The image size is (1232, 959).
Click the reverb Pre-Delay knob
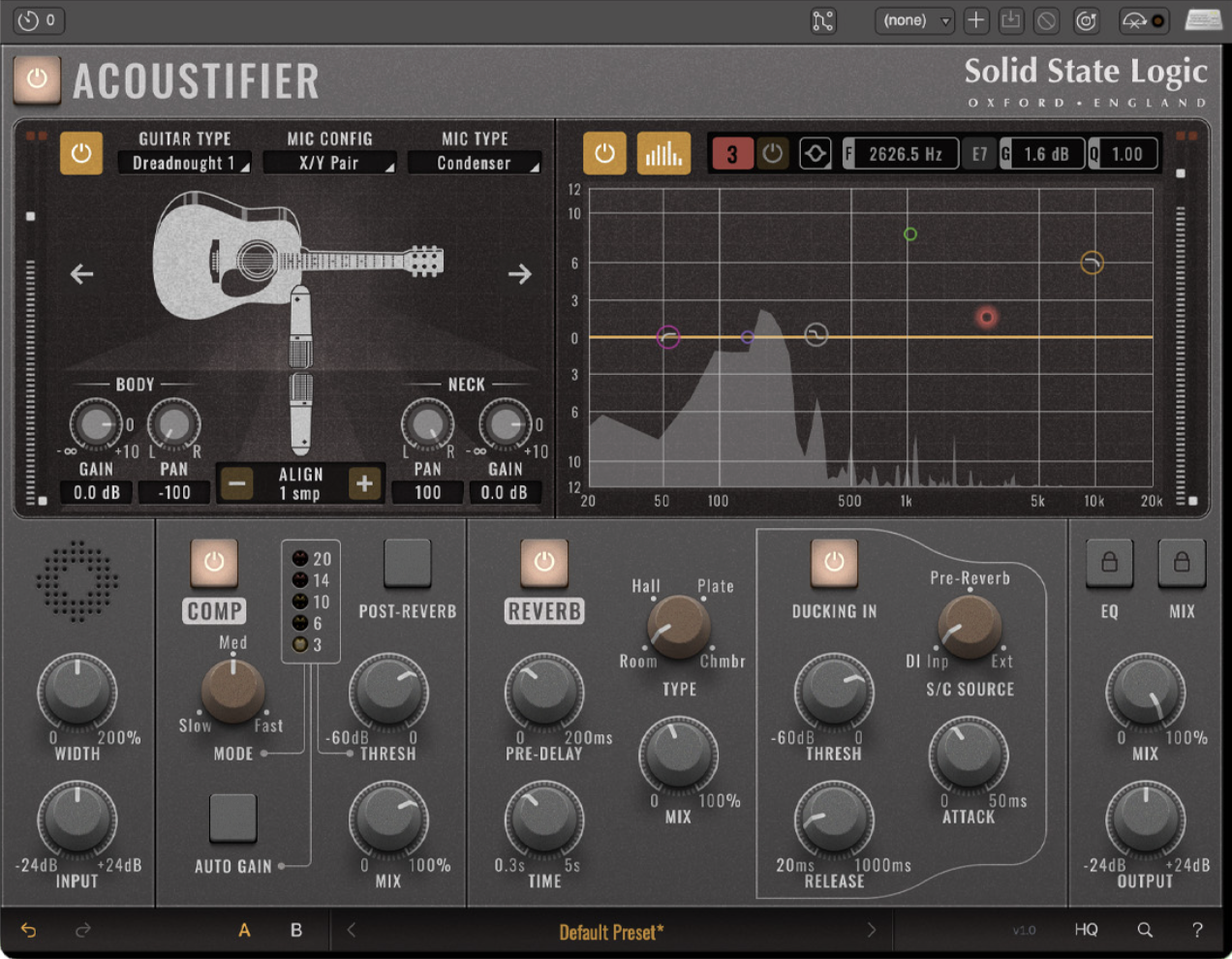(x=544, y=692)
